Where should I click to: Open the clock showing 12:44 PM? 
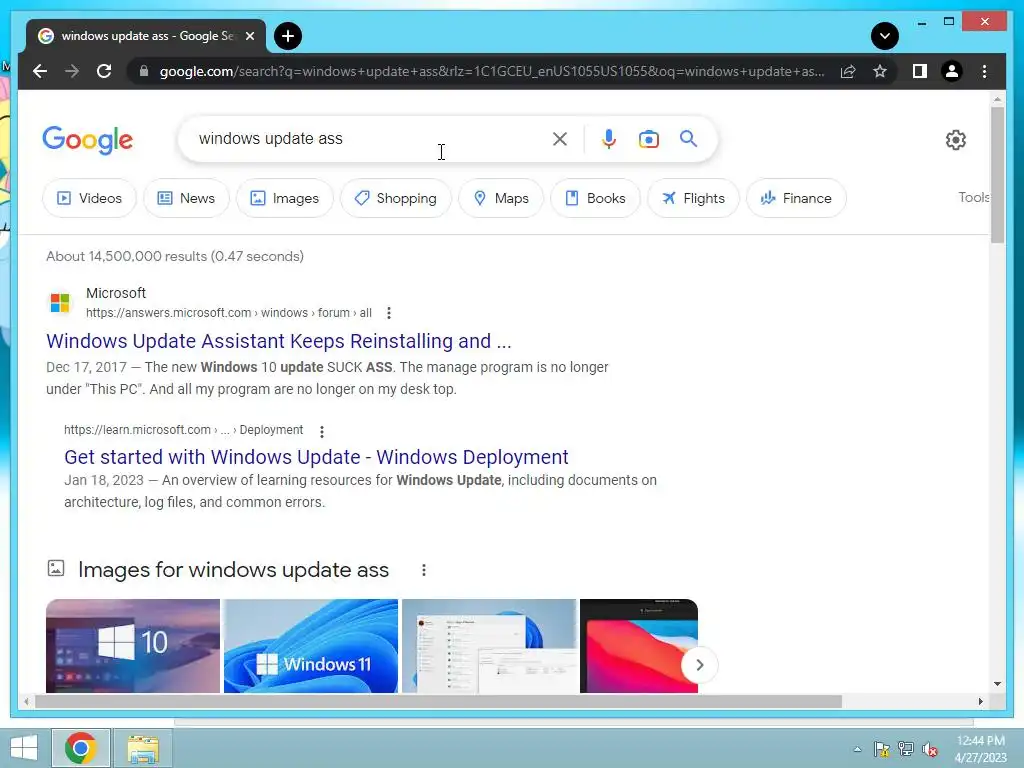[x=980, y=749]
